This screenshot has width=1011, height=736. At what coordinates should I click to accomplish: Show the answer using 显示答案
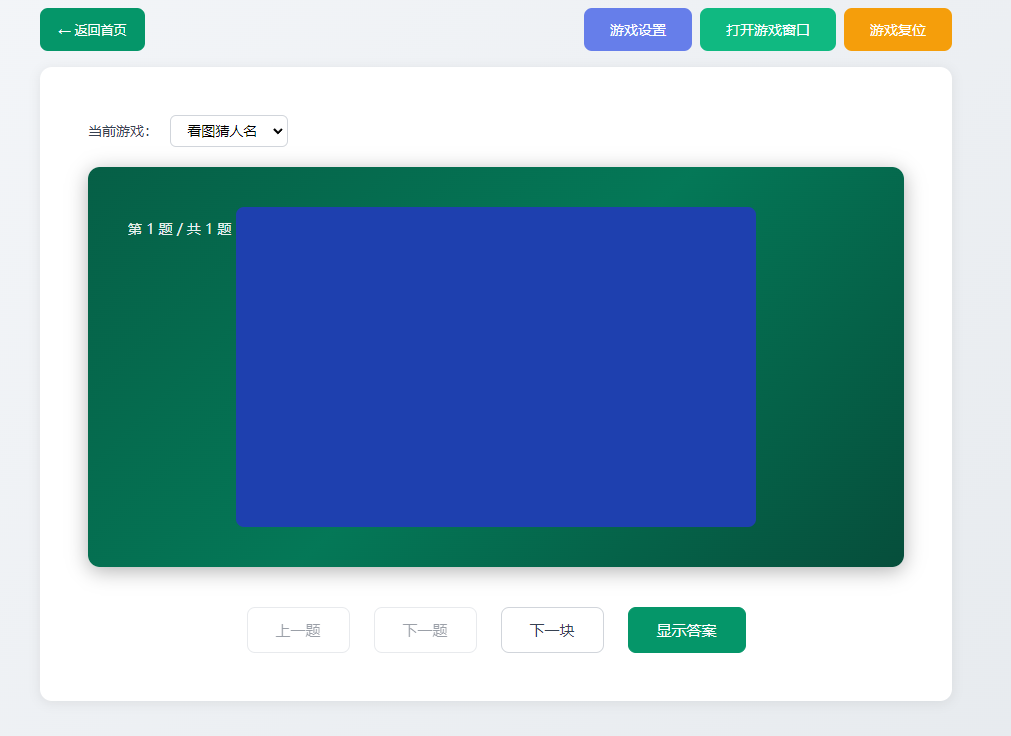(x=686, y=629)
